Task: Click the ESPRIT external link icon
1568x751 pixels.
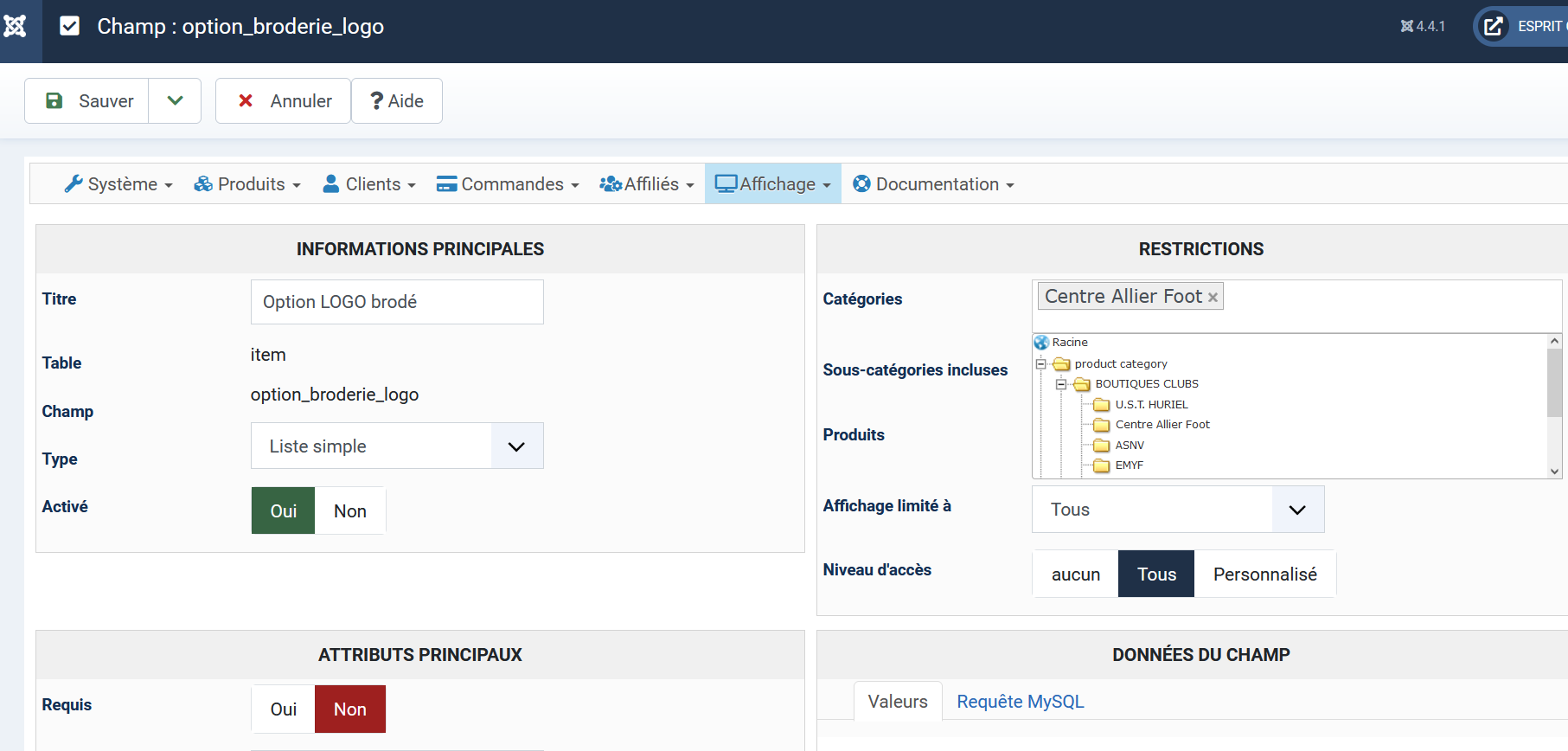Action: (x=1493, y=27)
